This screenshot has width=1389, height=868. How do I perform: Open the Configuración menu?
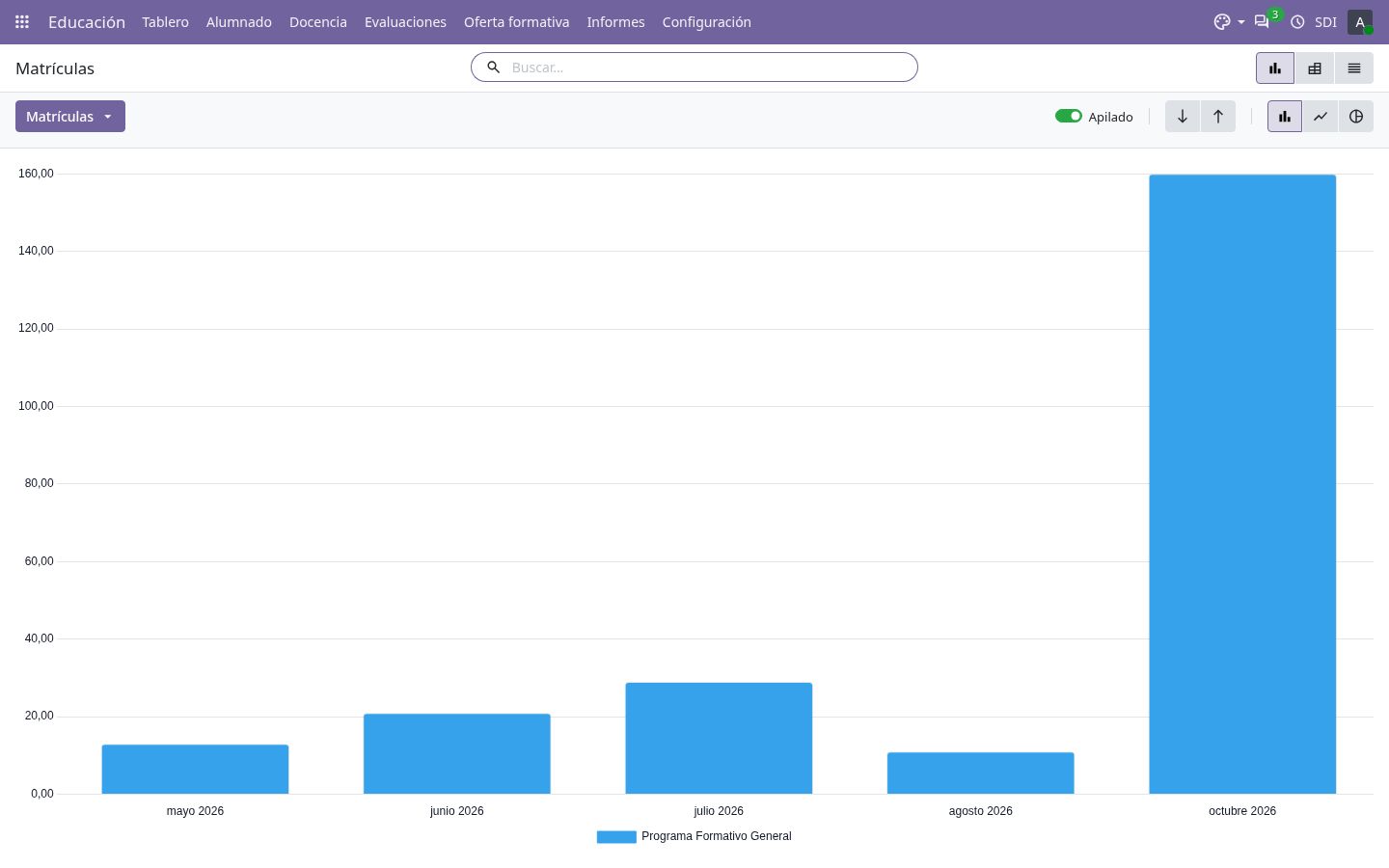click(706, 21)
